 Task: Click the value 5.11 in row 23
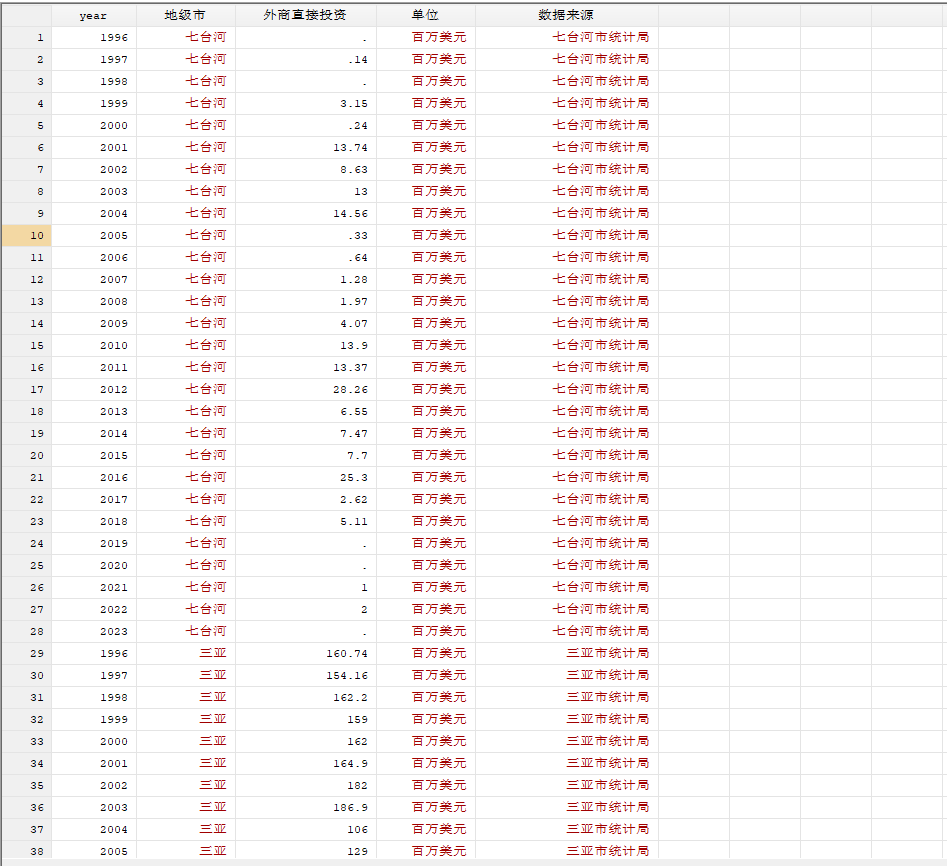pyautogui.click(x=354, y=522)
